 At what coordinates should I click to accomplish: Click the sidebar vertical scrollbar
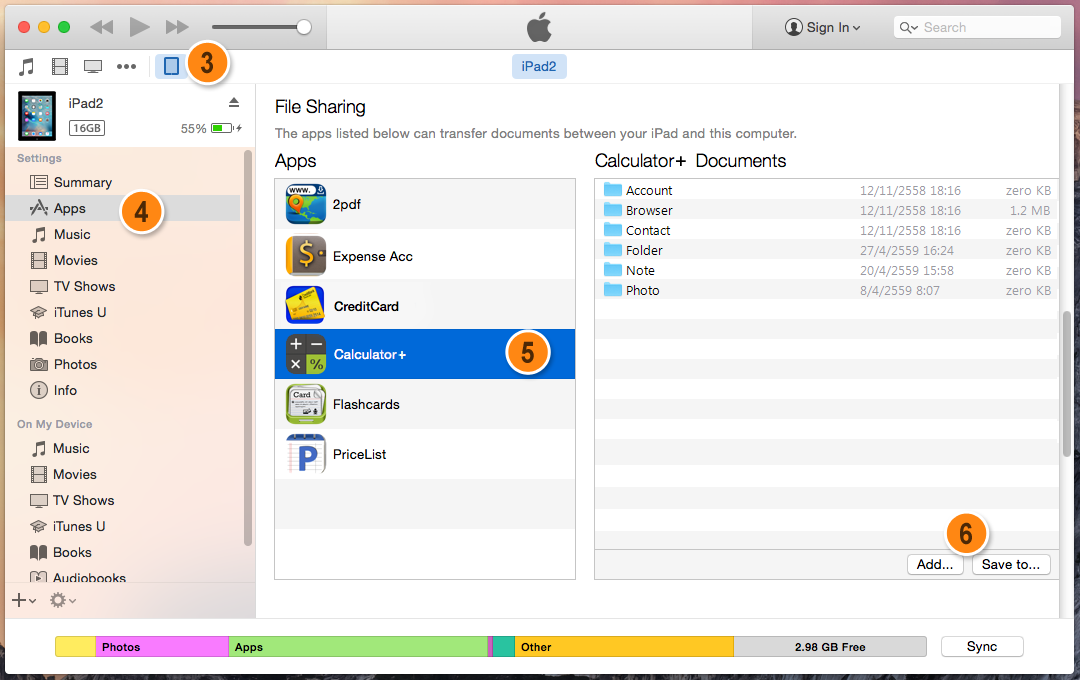(x=248, y=348)
